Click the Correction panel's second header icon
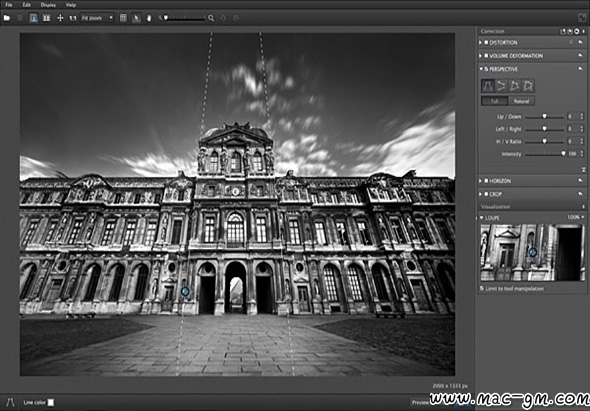The height and width of the screenshot is (411, 590). click(x=569, y=32)
